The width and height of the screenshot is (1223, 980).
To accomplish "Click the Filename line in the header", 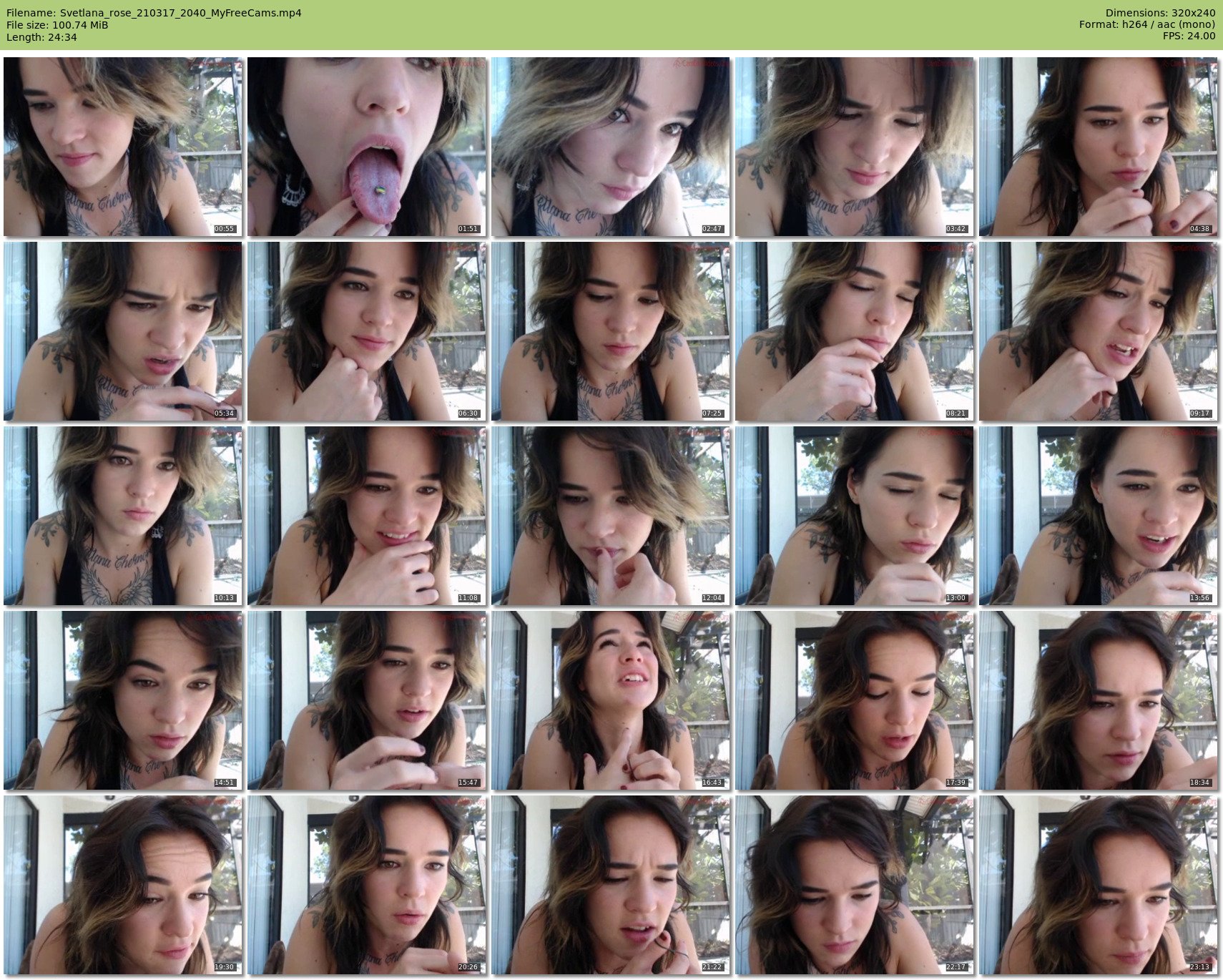I will pos(154,13).
